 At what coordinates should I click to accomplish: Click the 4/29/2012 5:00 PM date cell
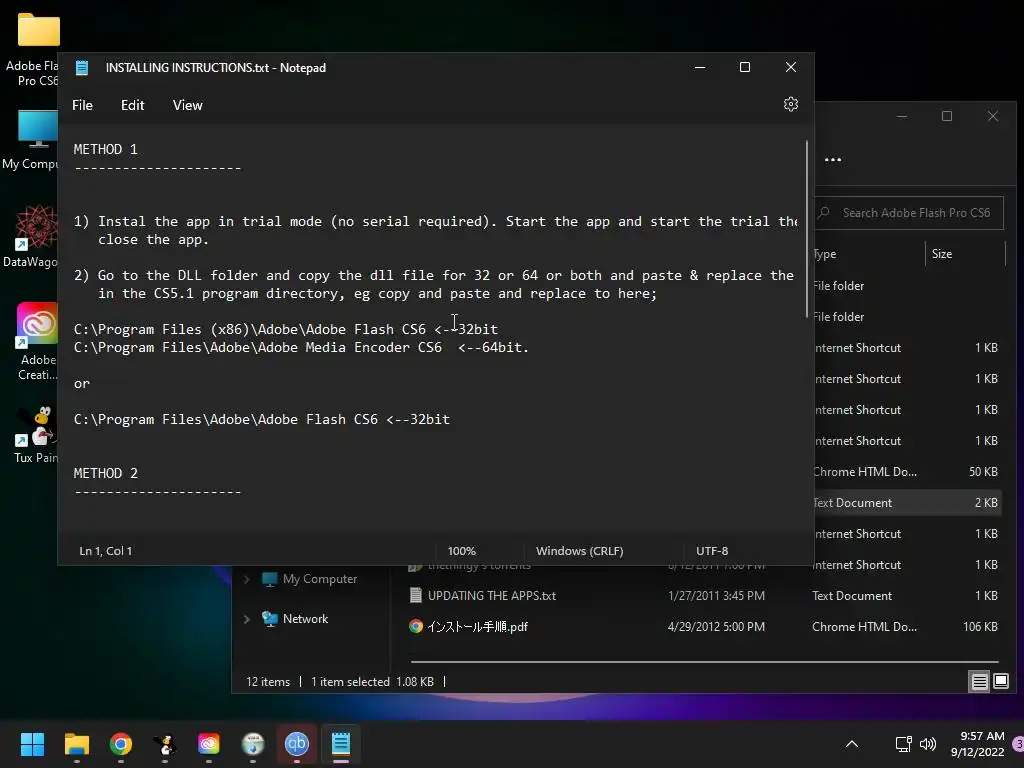(x=716, y=627)
